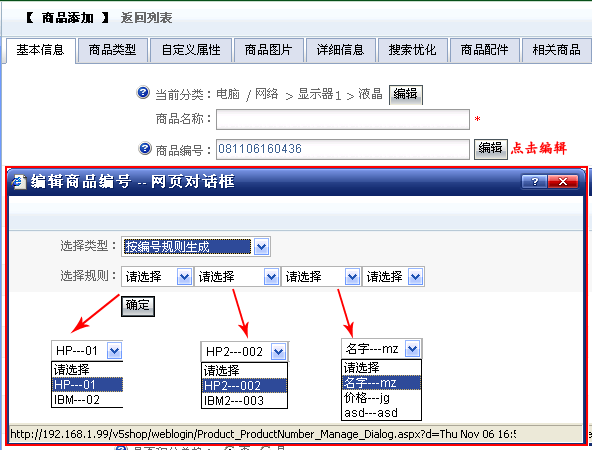Select the 搜索优化 tab
This screenshot has width=592, height=450.
click(x=412, y=50)
